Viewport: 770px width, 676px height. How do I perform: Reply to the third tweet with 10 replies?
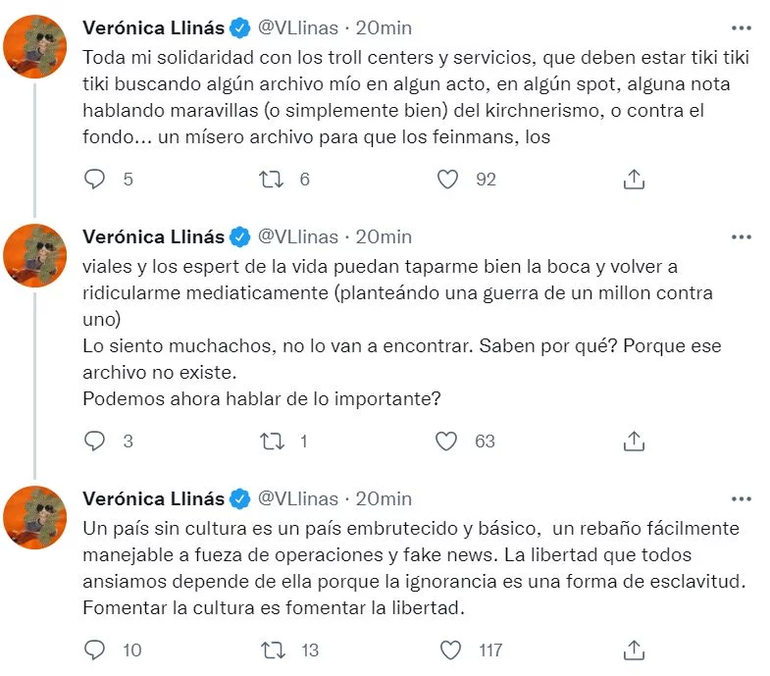coord(94,650)
